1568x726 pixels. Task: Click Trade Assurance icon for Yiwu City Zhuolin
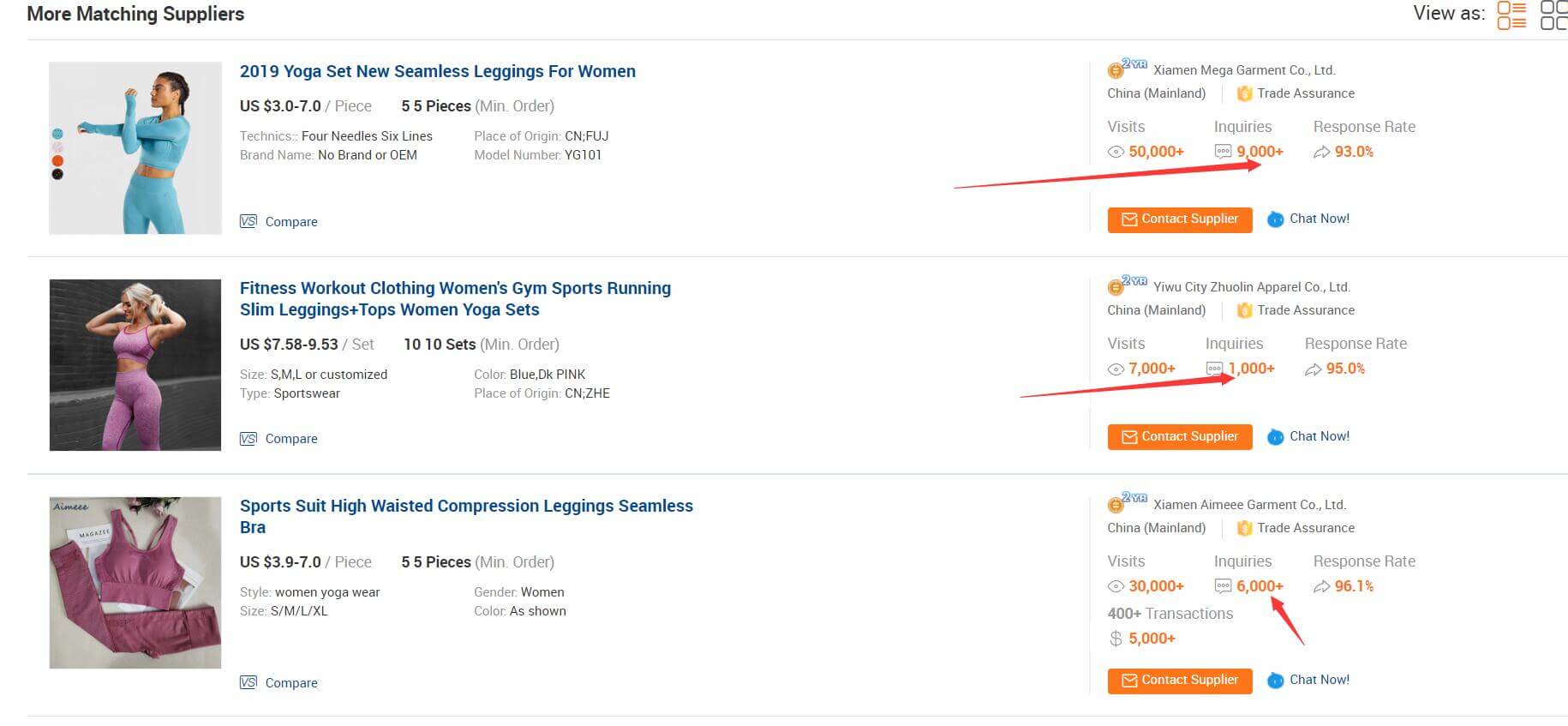click(1244, 310)
